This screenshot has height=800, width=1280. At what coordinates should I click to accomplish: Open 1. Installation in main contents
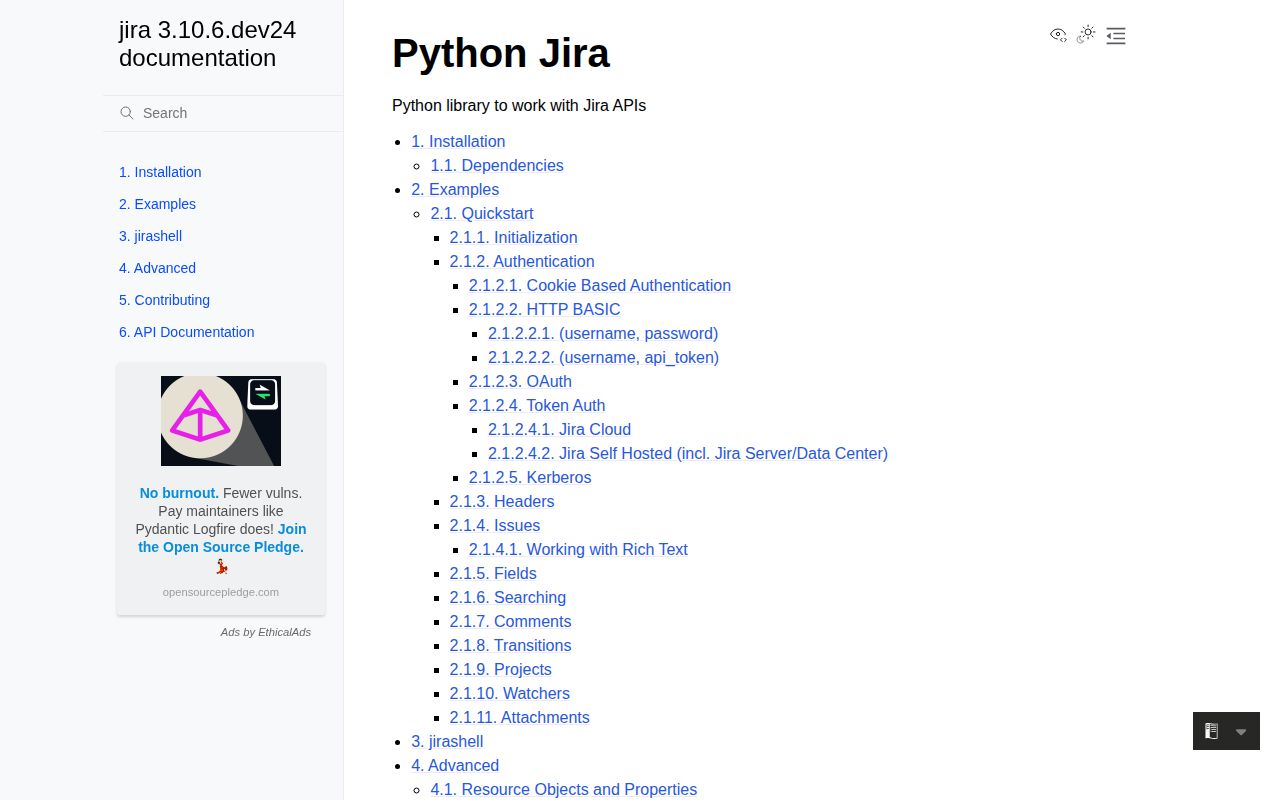(x=458, y=141)
